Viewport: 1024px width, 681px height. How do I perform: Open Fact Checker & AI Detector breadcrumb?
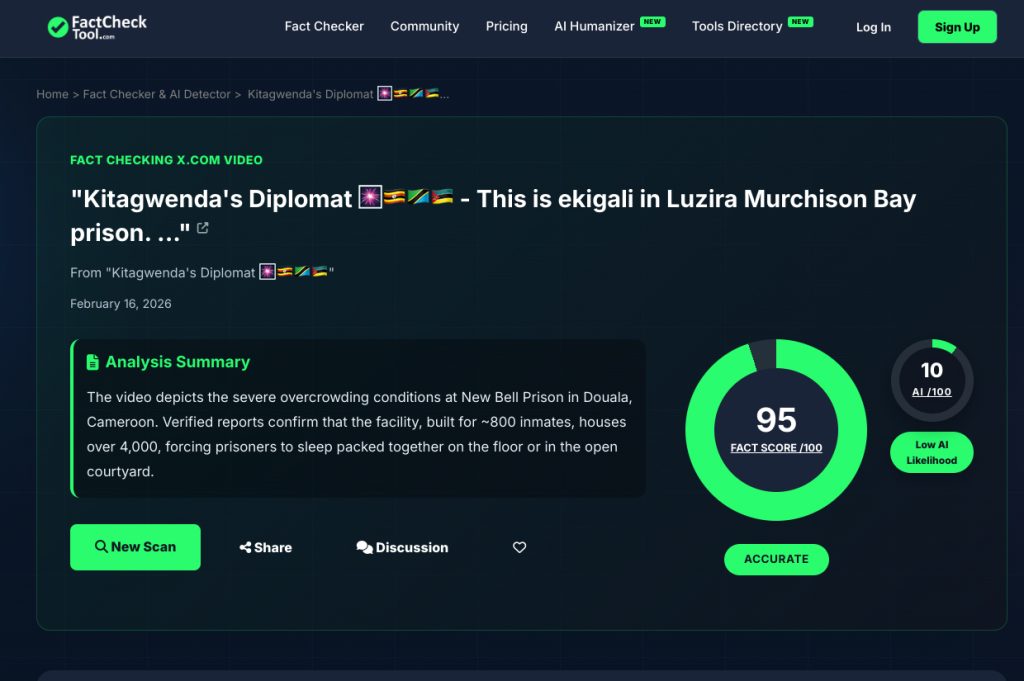(156, 94)
